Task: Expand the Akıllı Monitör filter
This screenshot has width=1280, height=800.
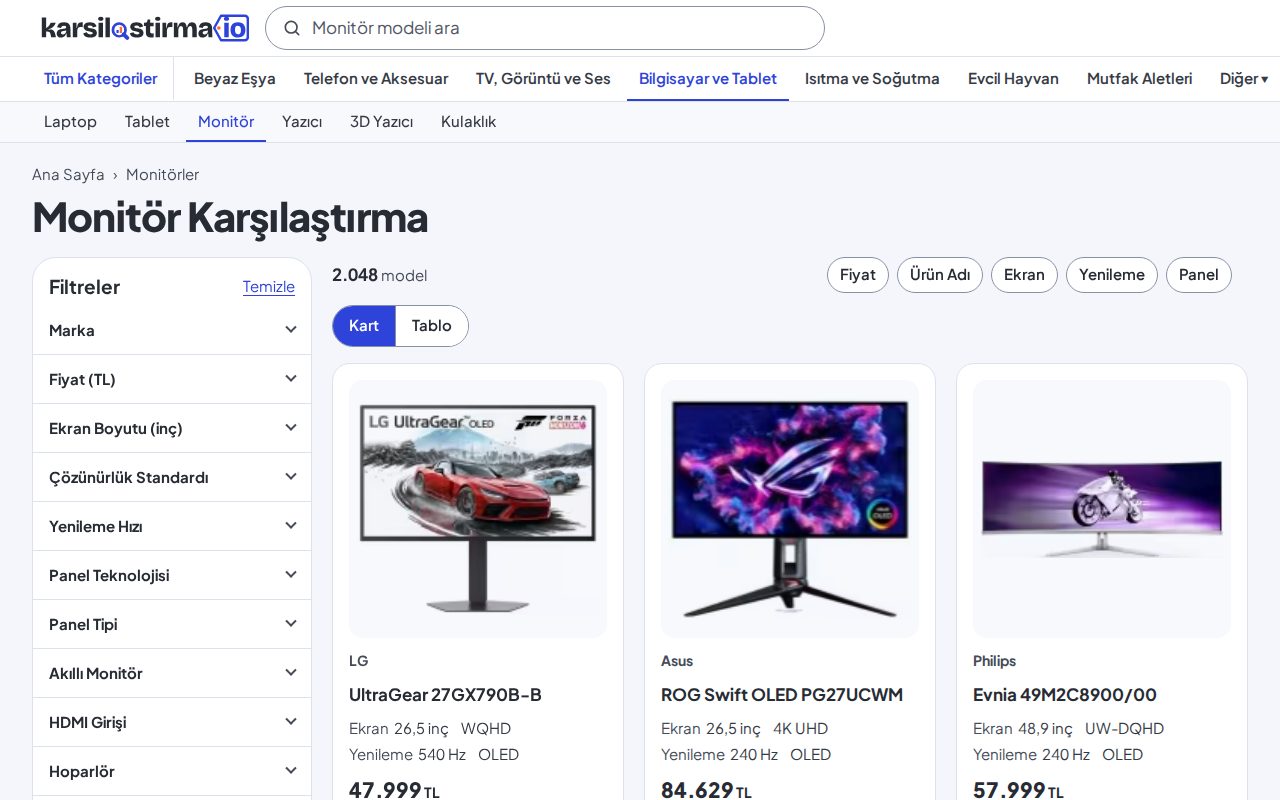Action: (x=172, y=674)
